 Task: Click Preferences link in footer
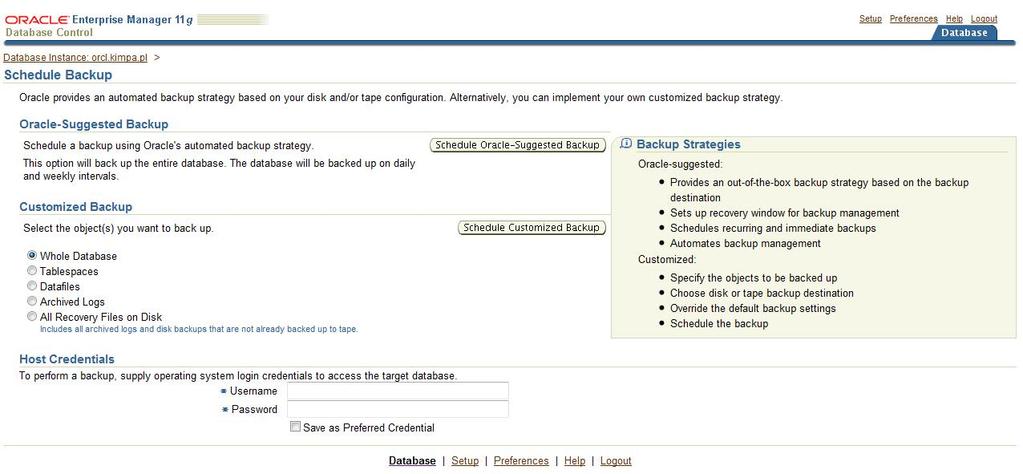coord(521,460)
